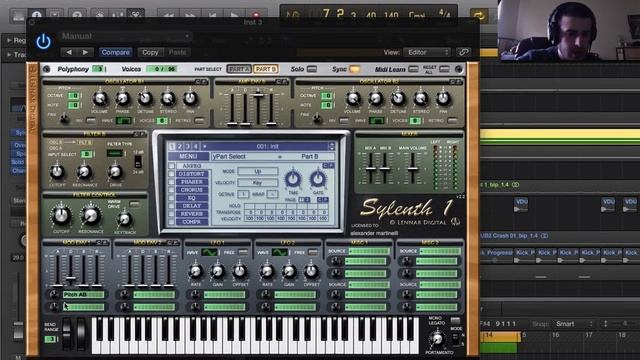Enable the Distort effect checkbox
Image resolution: width=640 pixels, height=360 pixels.
171,174
